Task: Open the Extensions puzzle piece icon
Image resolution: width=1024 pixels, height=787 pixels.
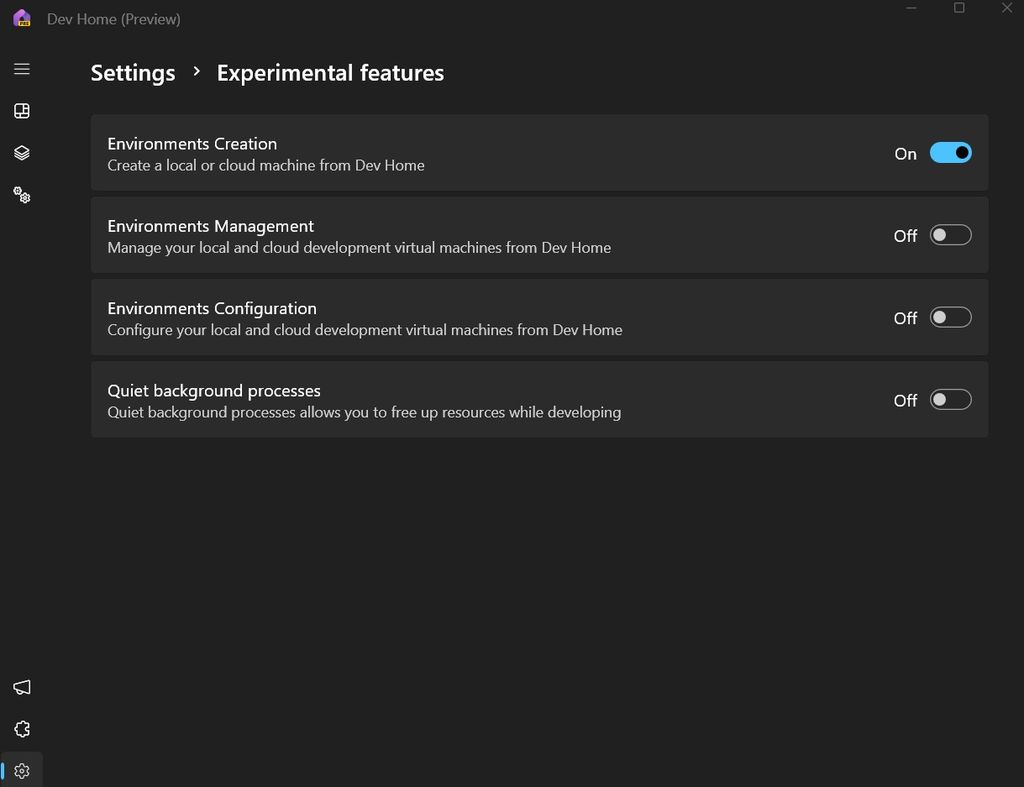Action: click(x=22, y=729)
